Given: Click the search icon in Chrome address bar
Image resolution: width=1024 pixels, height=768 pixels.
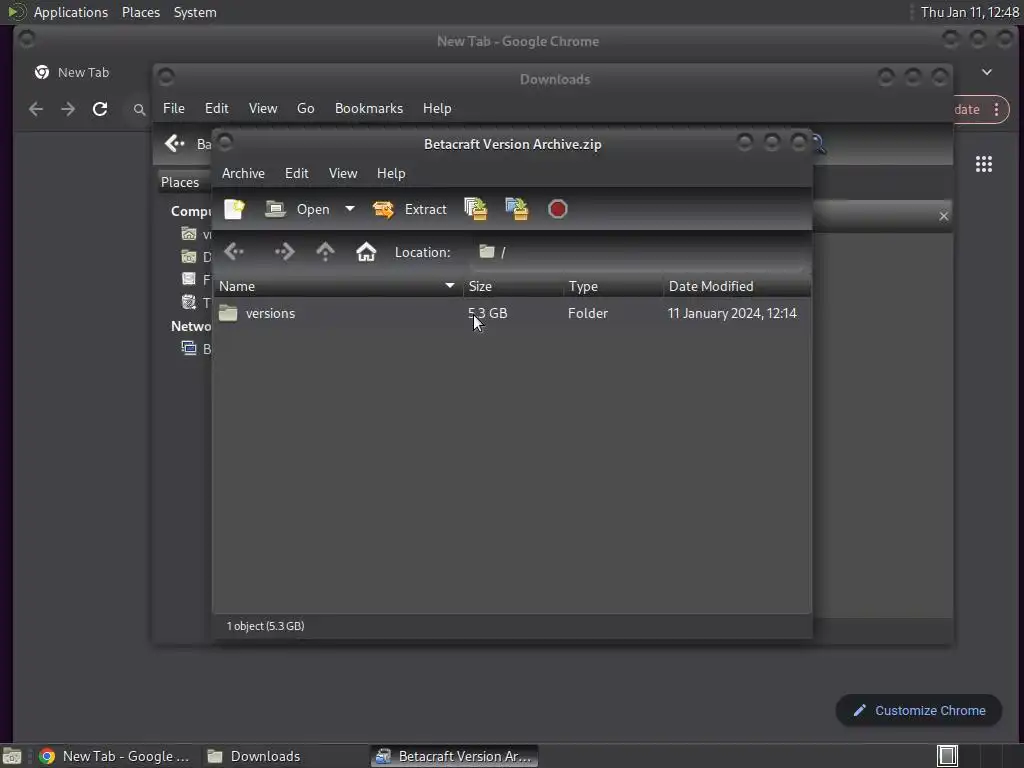Looking at the screenshot, I should [139, 110].
